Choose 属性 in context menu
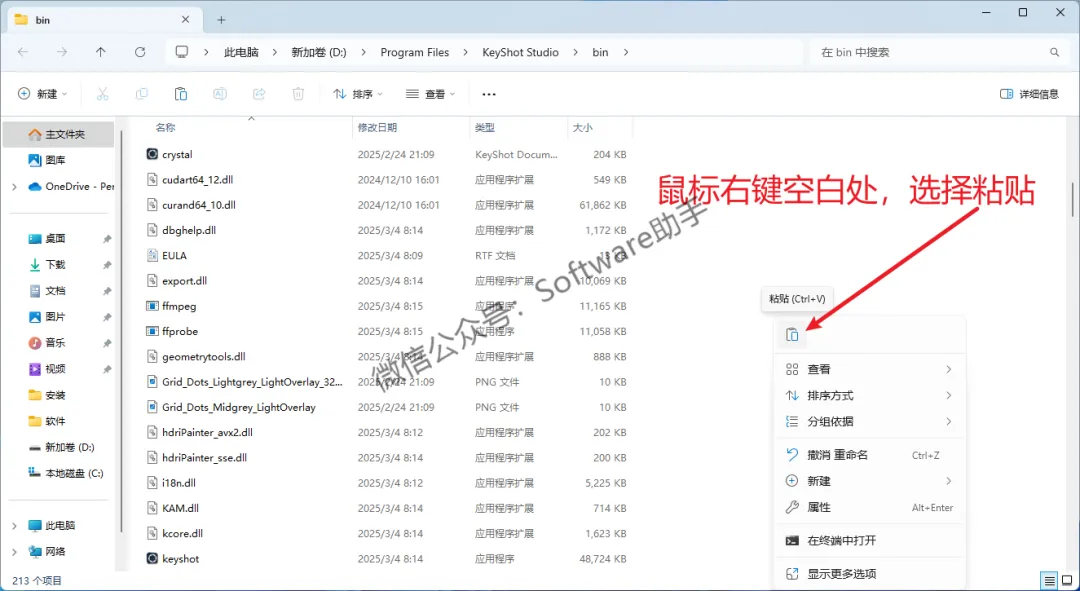1080x591 pixels. pos(870,508)
